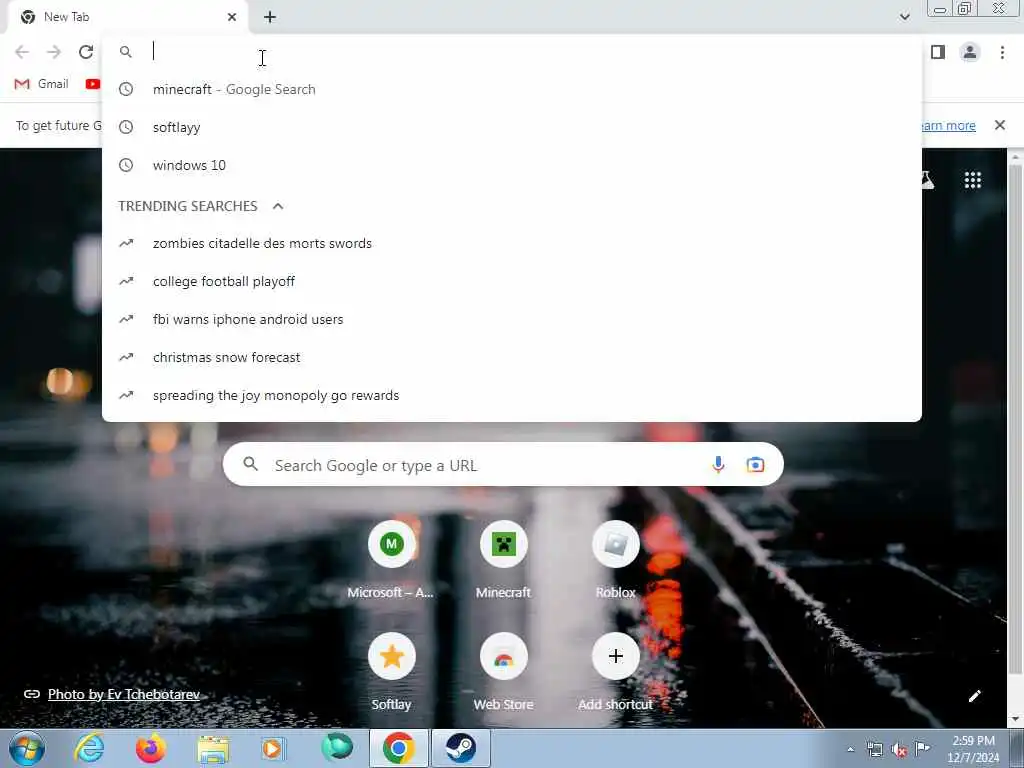The width and height of the screenshot is (1024, 768).
Task: Open the taskbar clock and date
Action: 973,749
